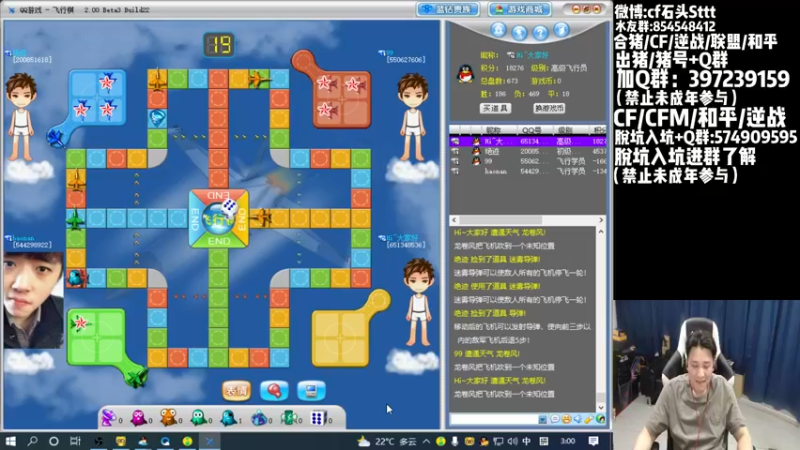The width and height of the screenshot is (800, 450).
Task: Click the webcam photo of player haoman
Action: (x=34, y=300)
